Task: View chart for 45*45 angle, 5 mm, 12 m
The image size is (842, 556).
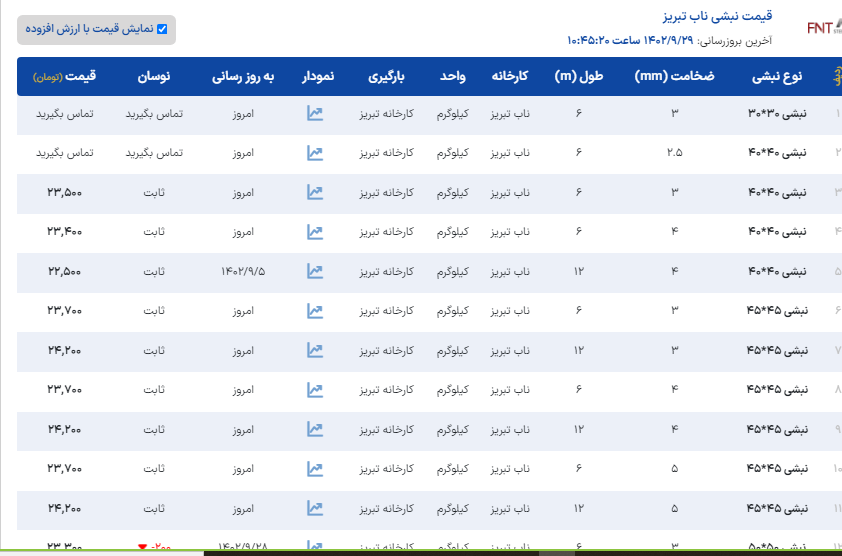Action: coord(315,508)
